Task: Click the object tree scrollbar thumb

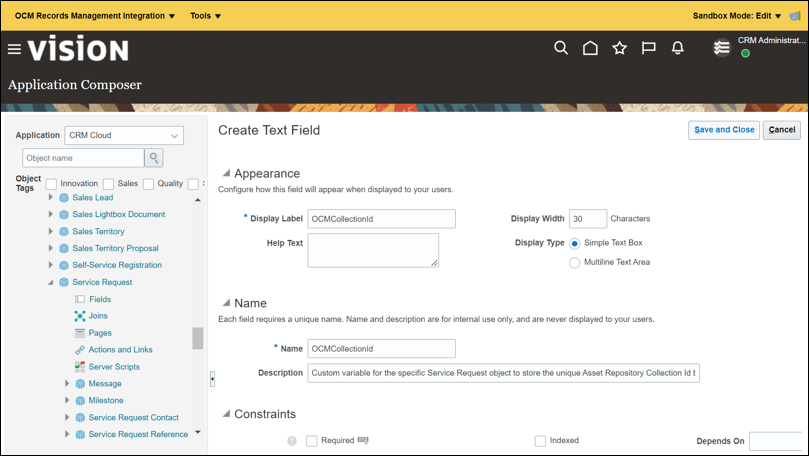Action: [198, 338]
